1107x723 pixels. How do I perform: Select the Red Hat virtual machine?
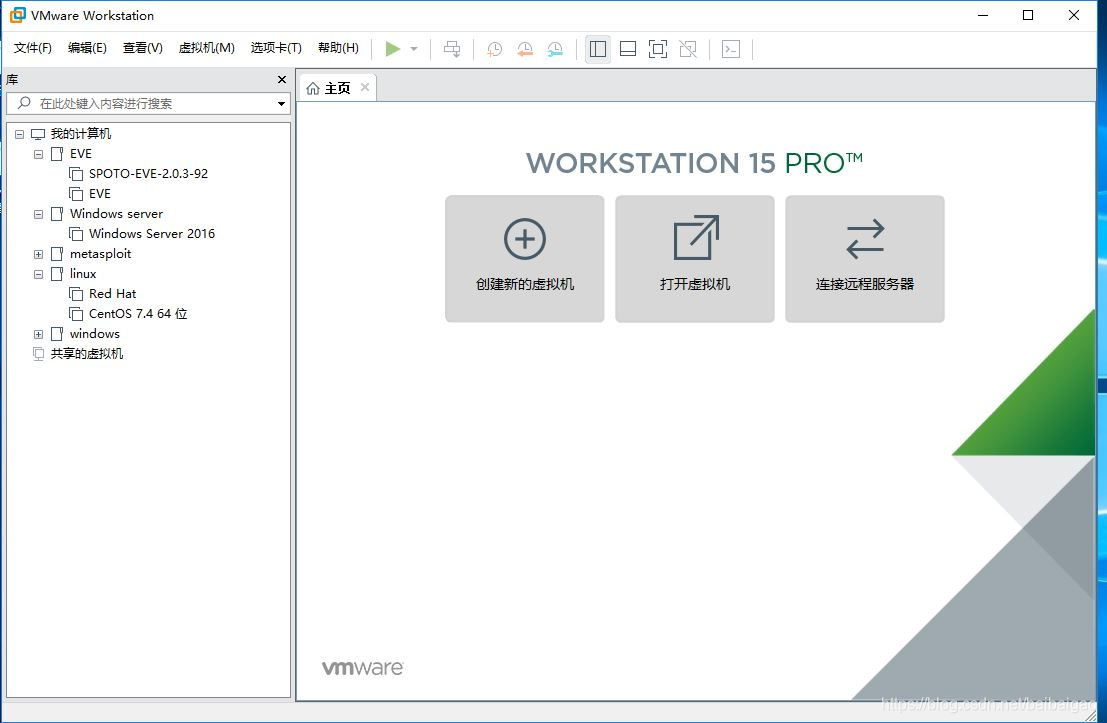tap(112, 294)
